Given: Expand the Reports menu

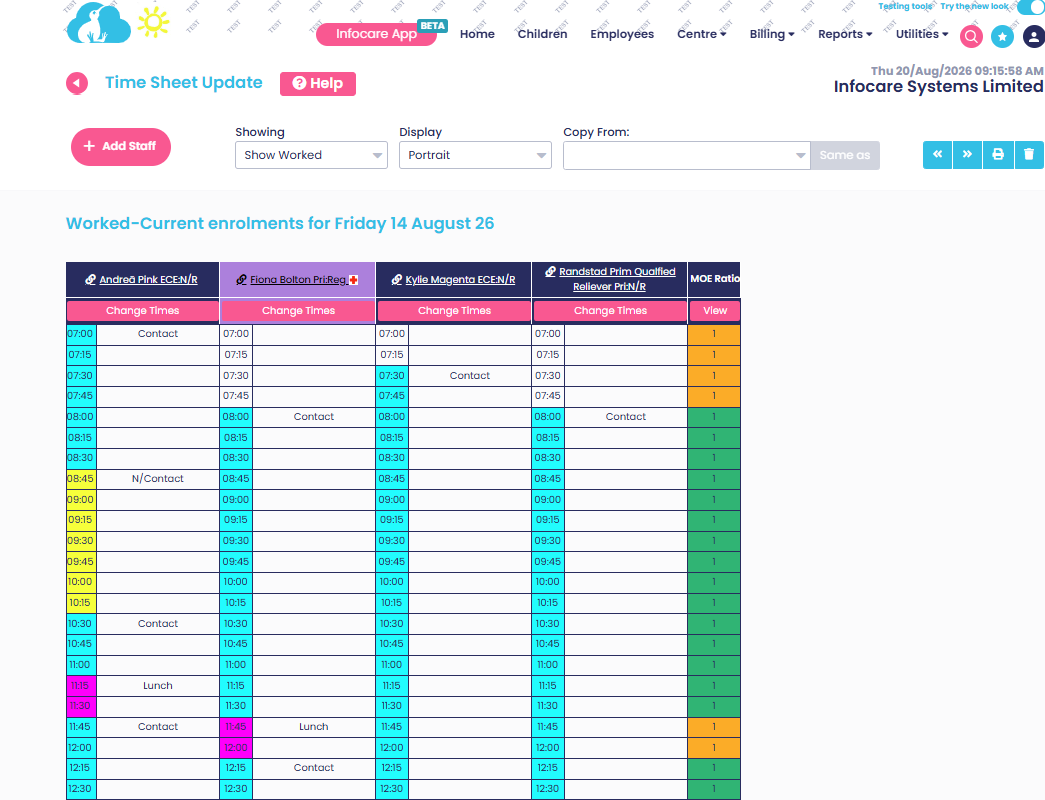Looking at the screenshot, I should [845, 34].
